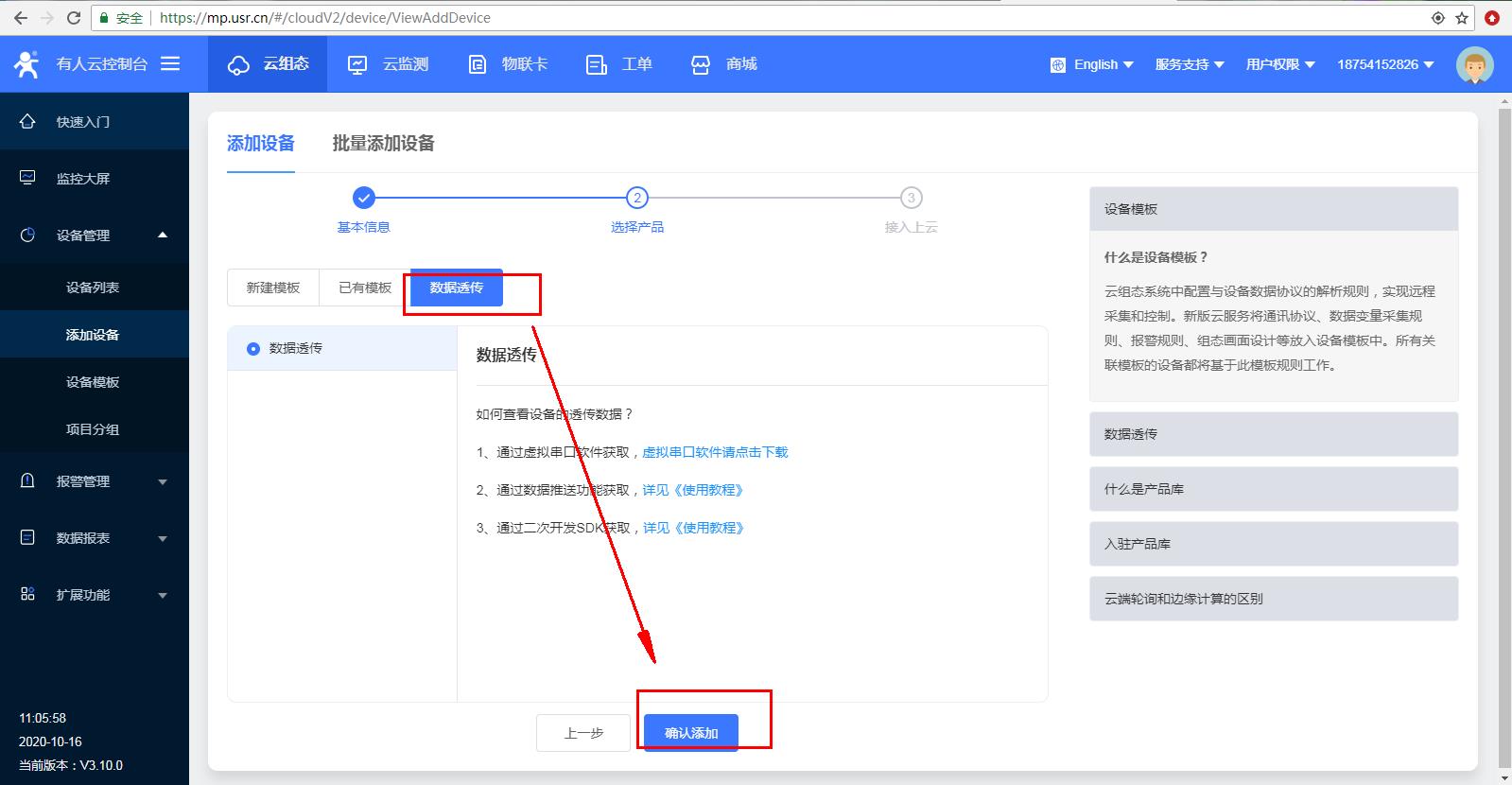The width and height of the screenshot is (1512, 785).
Task: Expand the 什么是产品库 help panel
Action: (1273, 489)
